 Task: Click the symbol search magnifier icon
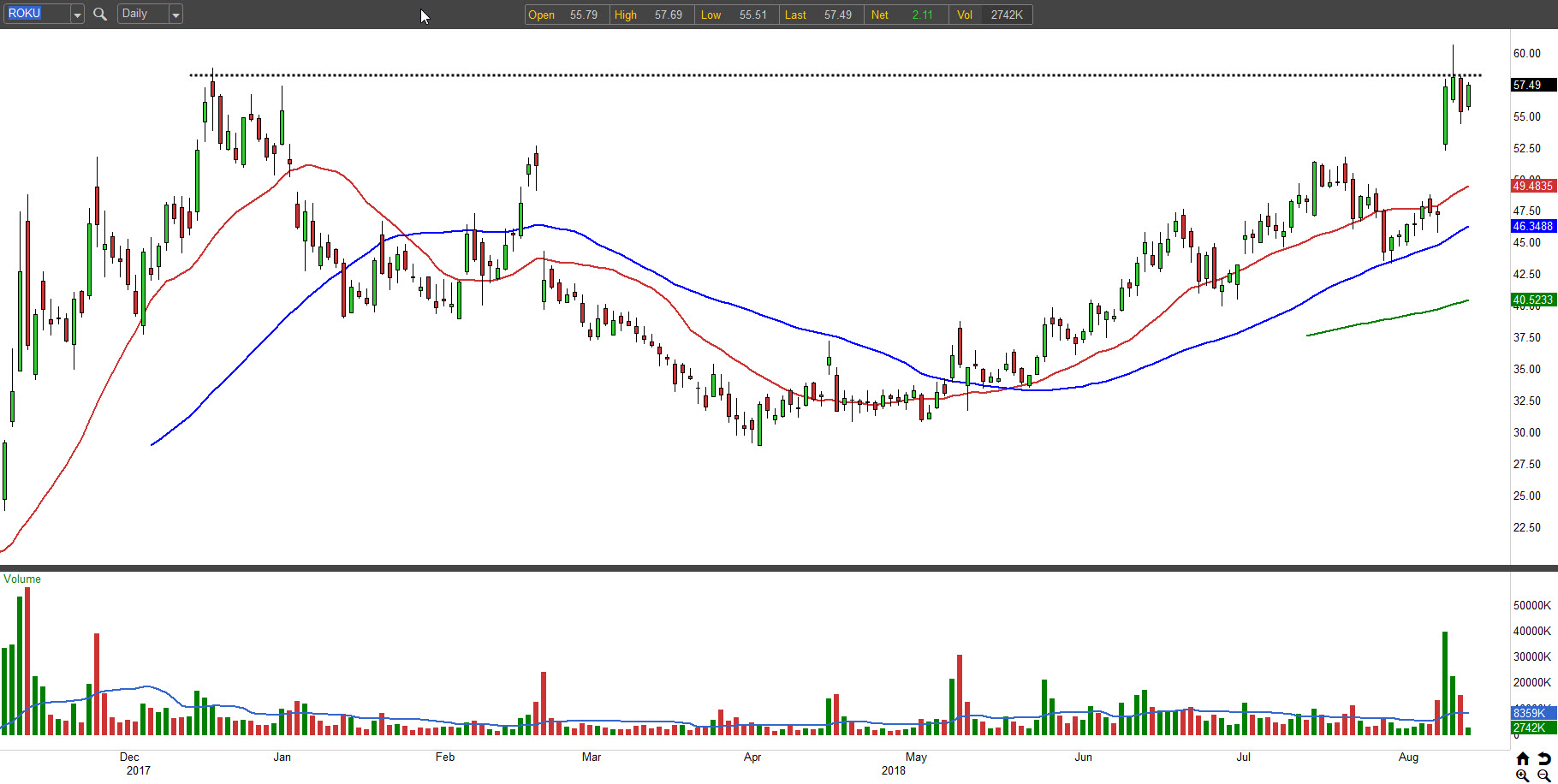click(x=99, y=15)
